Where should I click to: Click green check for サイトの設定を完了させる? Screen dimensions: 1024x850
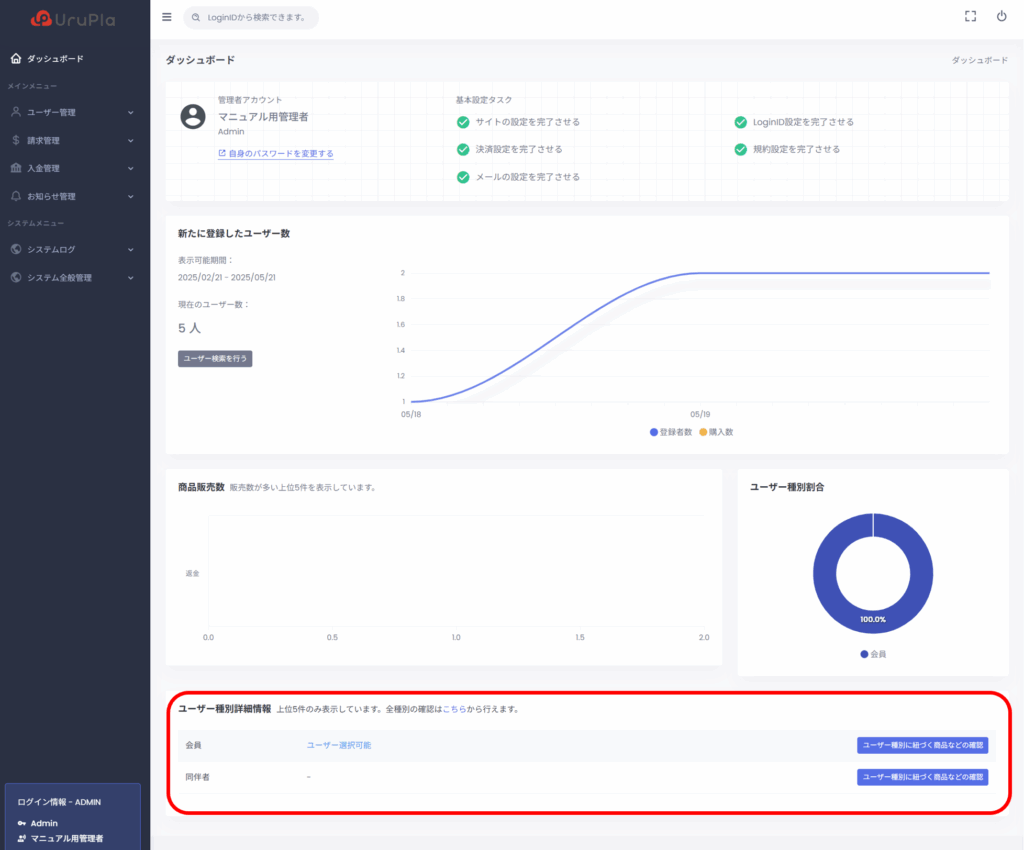coord(463,122)
